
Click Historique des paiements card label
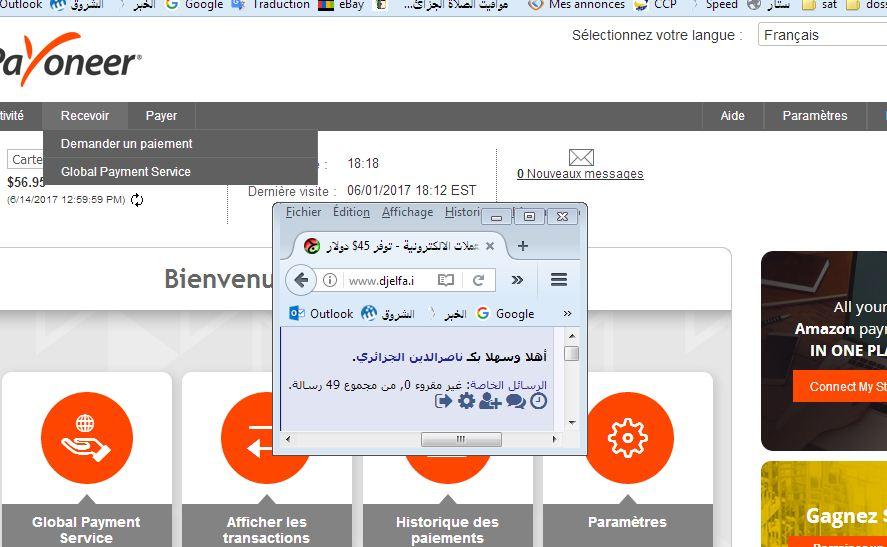(x=447, y=530)
